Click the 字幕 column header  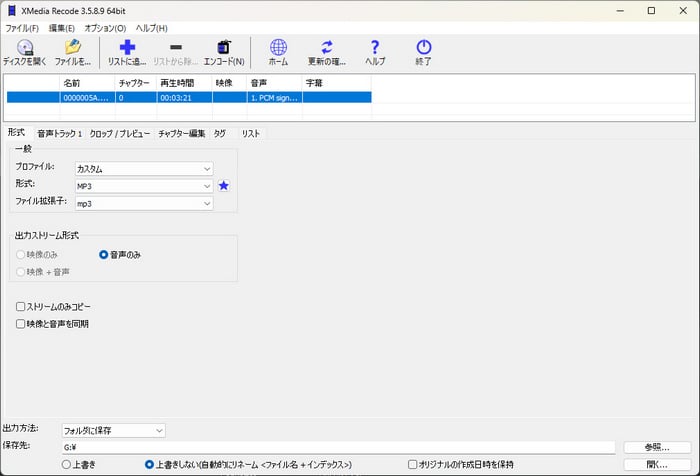[337, 83]
